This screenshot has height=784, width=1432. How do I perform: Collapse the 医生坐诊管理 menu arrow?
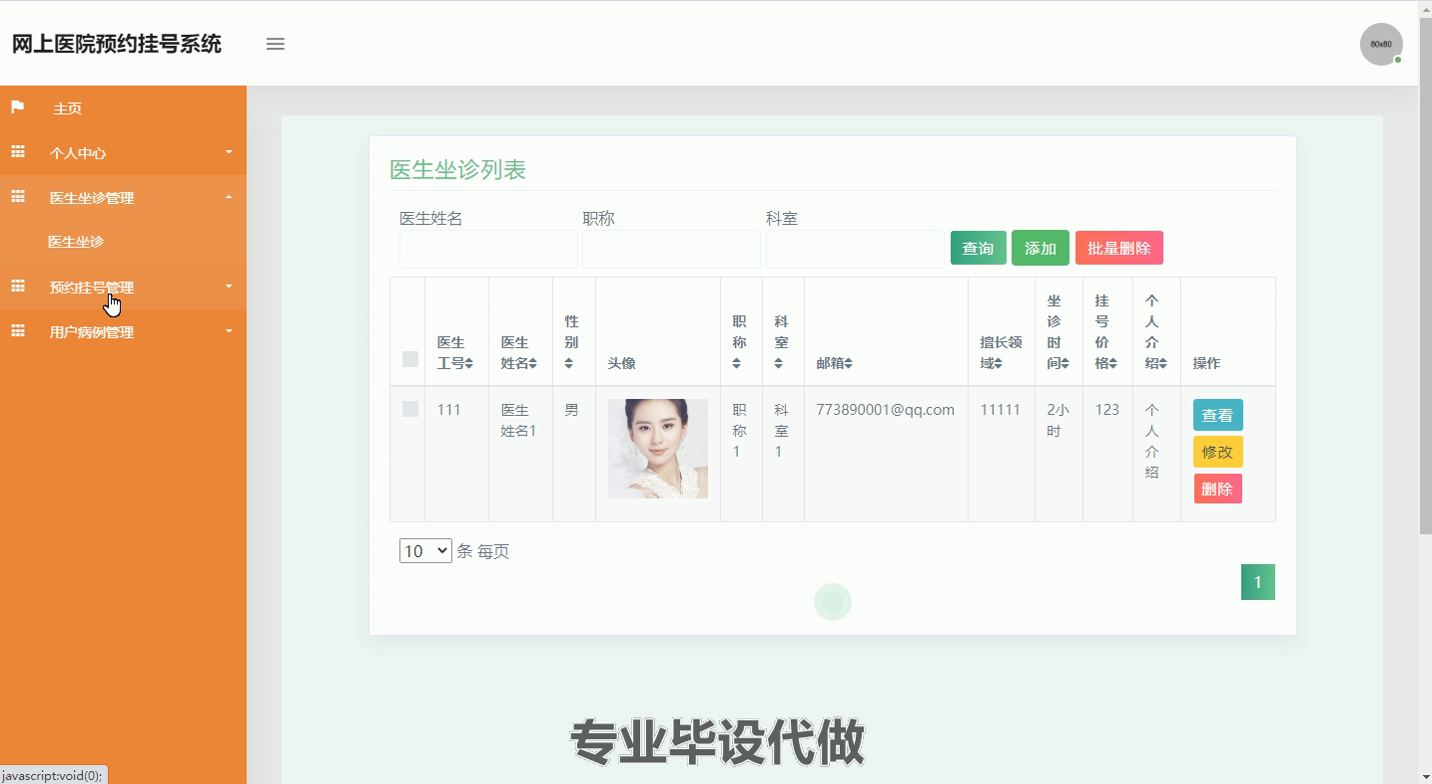pos(229,197)
